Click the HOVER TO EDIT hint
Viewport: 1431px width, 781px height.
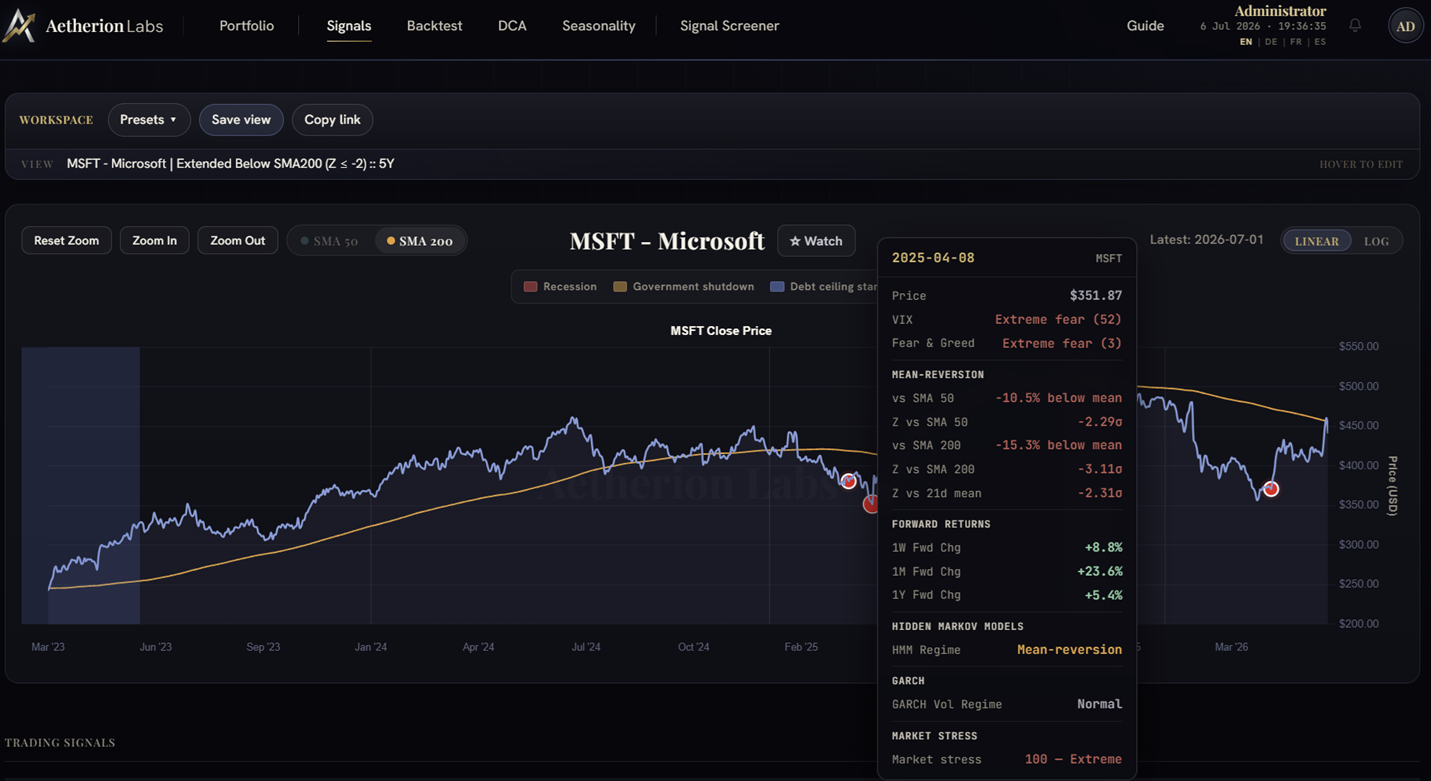tap(1361, 164)
